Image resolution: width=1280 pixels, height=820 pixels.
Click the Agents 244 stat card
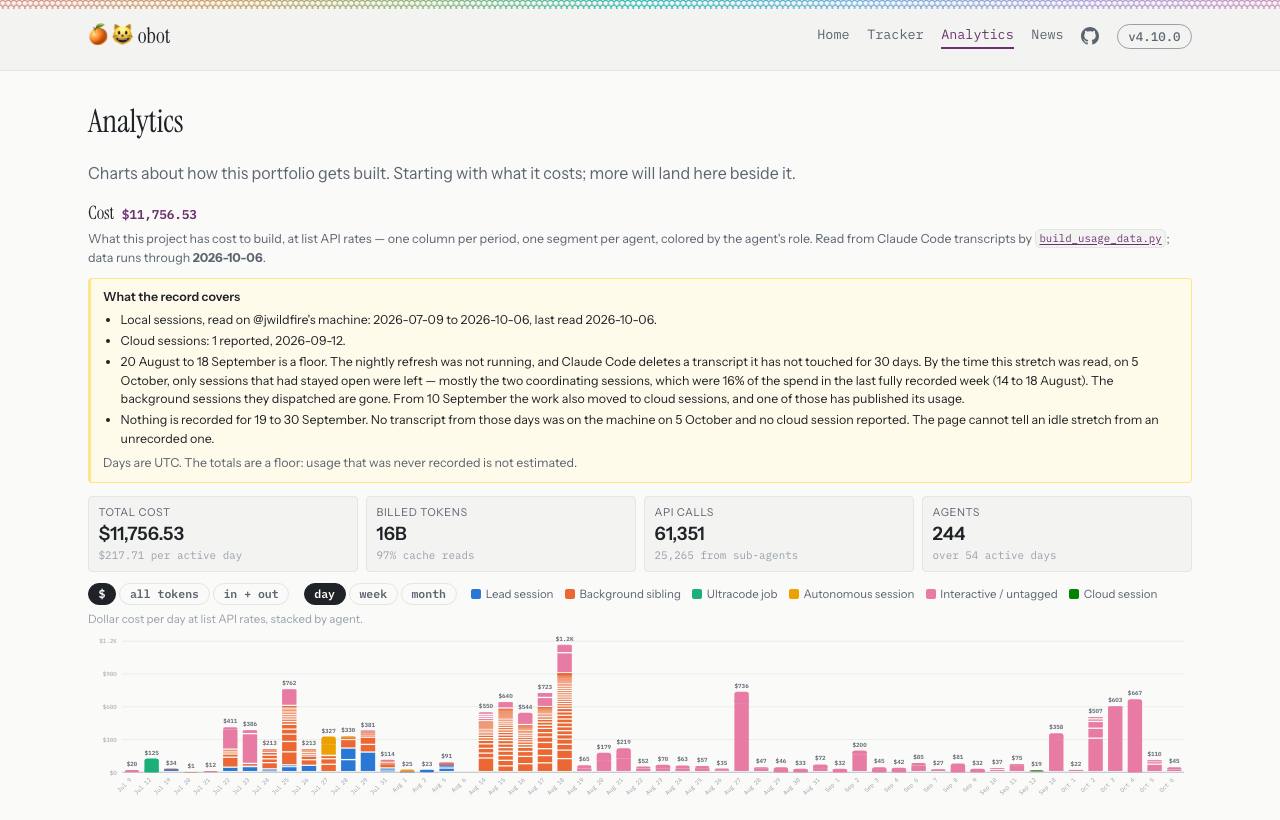tap(1057, 534)
